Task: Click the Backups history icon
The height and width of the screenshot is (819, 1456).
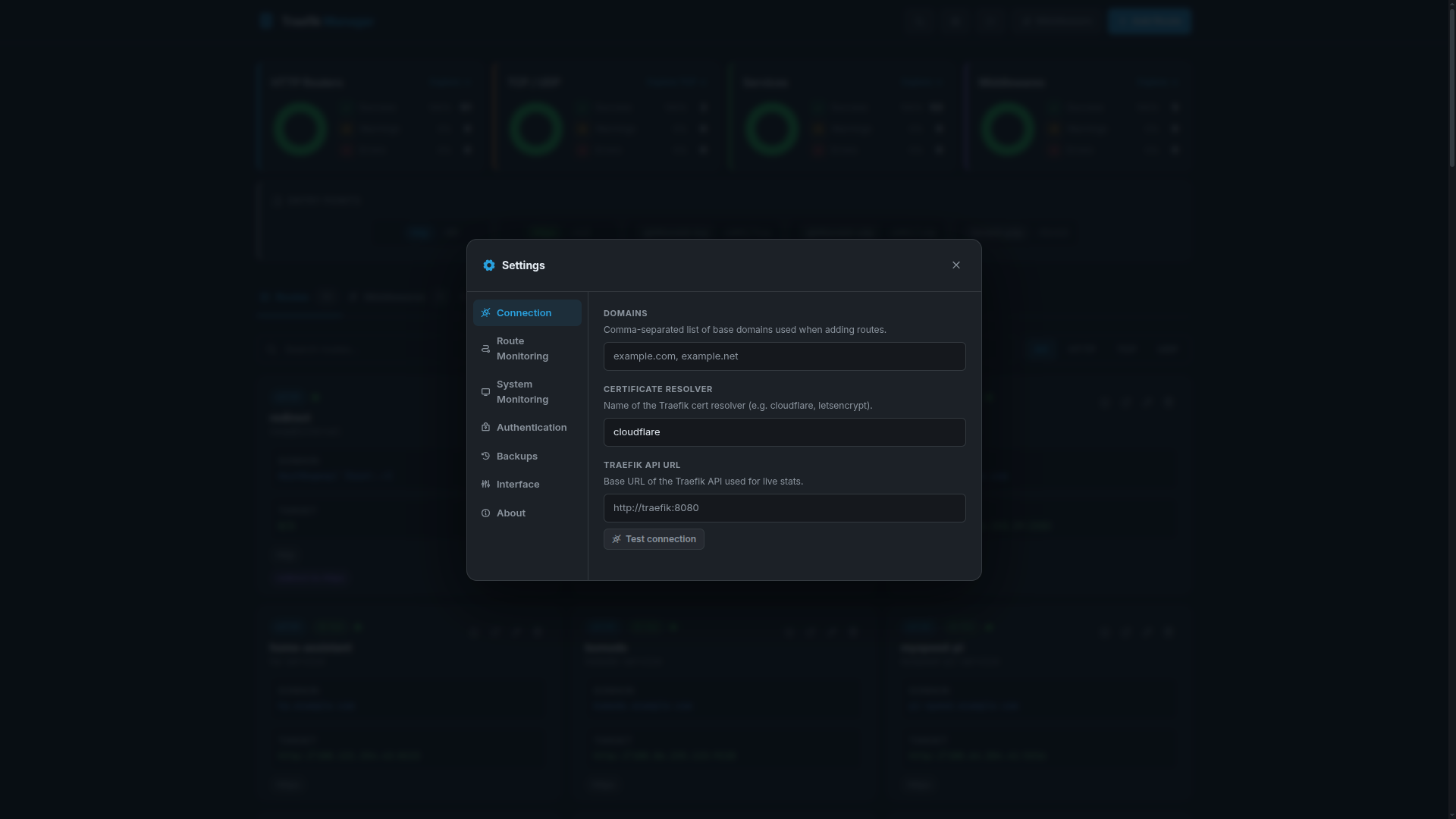Action: [486, 456]
